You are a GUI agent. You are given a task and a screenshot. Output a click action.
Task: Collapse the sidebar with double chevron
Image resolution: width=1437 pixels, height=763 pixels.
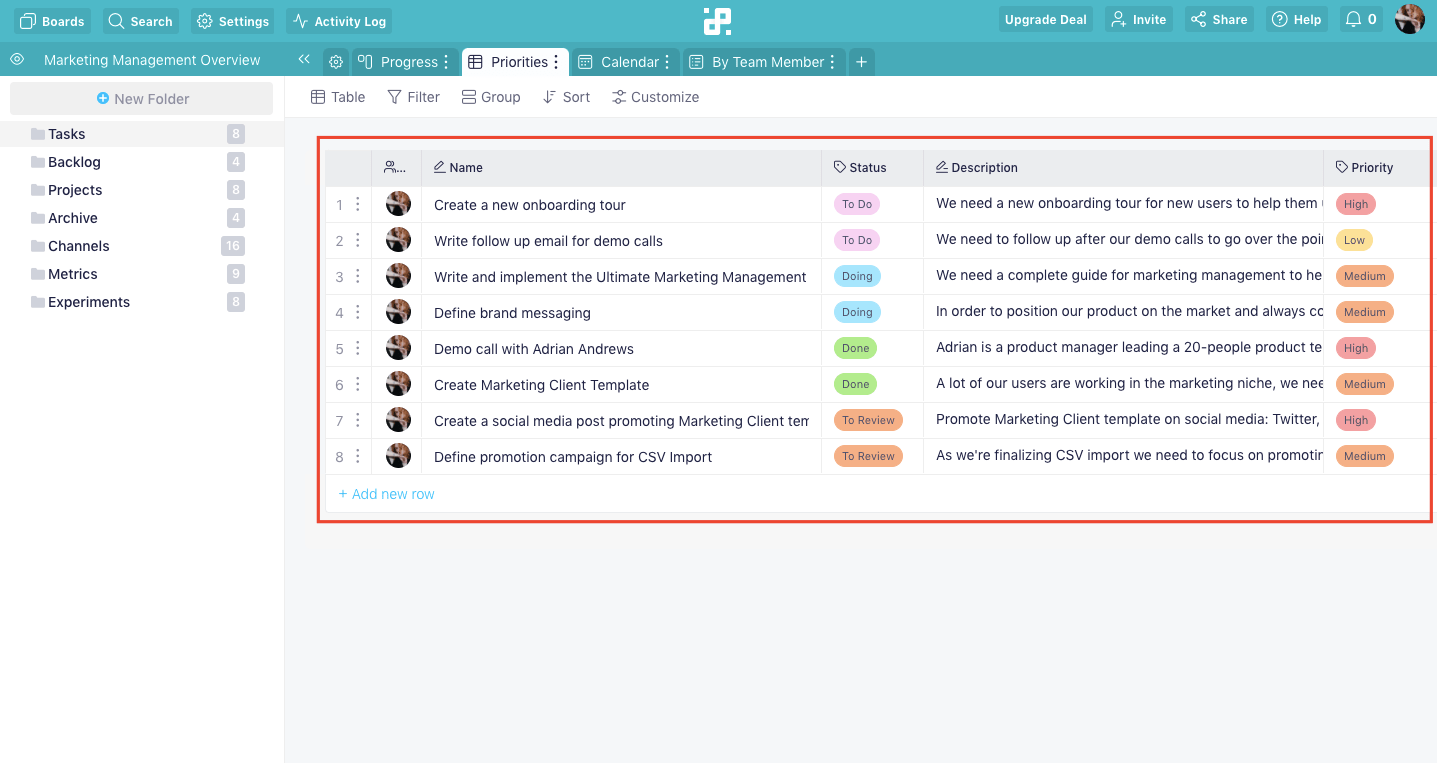tap(304, 60)
